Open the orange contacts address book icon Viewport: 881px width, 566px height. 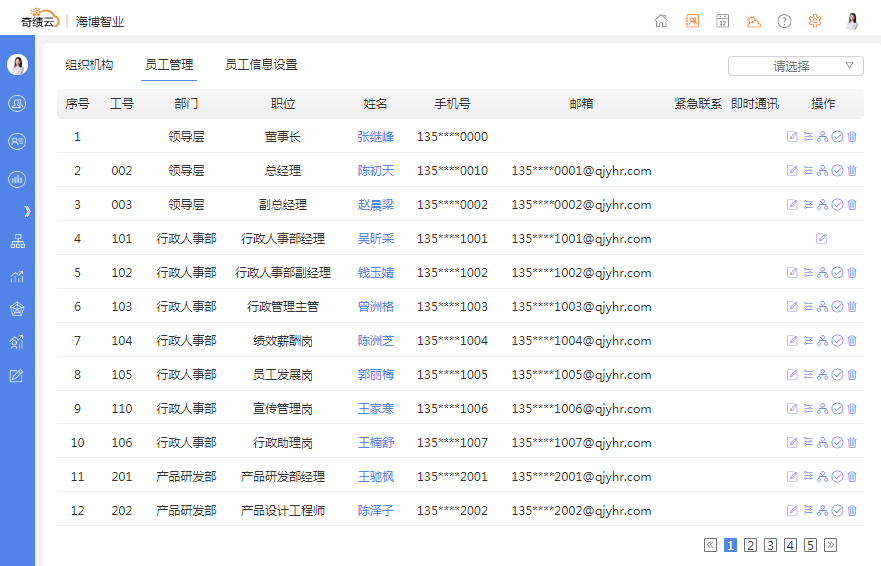(x=692, y=21)
